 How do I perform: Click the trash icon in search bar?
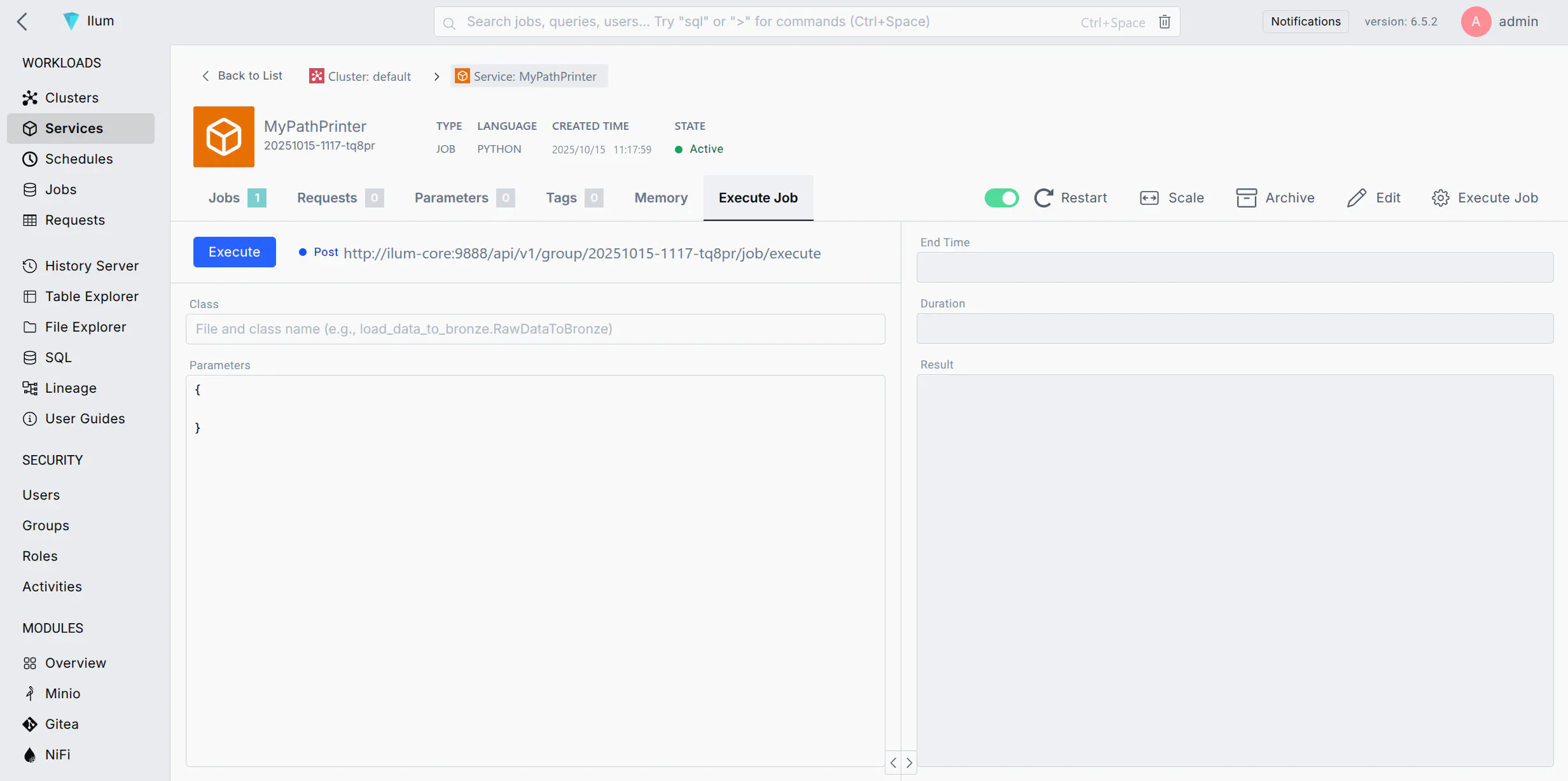[x=1164, y=22]
